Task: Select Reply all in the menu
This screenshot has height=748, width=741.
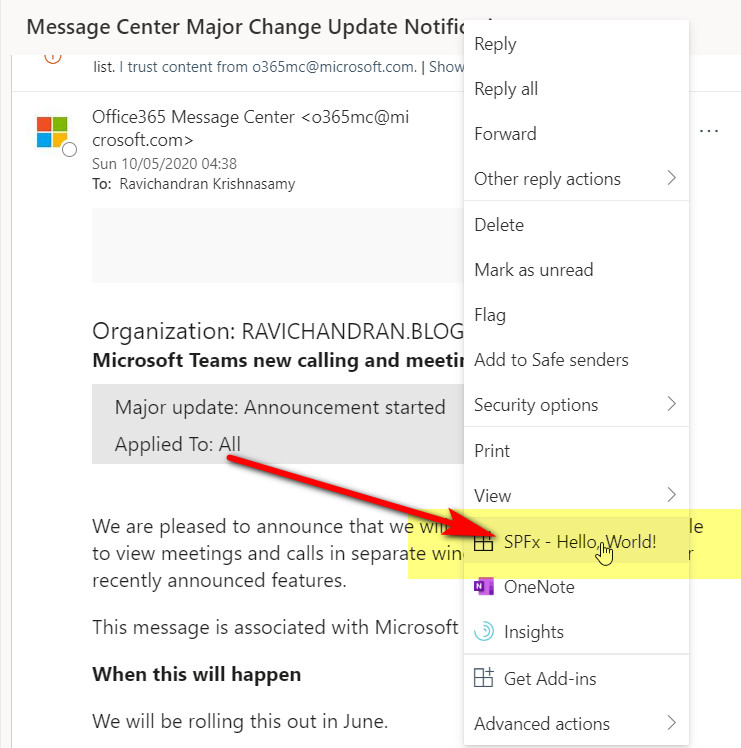Action: coord(506,89)
